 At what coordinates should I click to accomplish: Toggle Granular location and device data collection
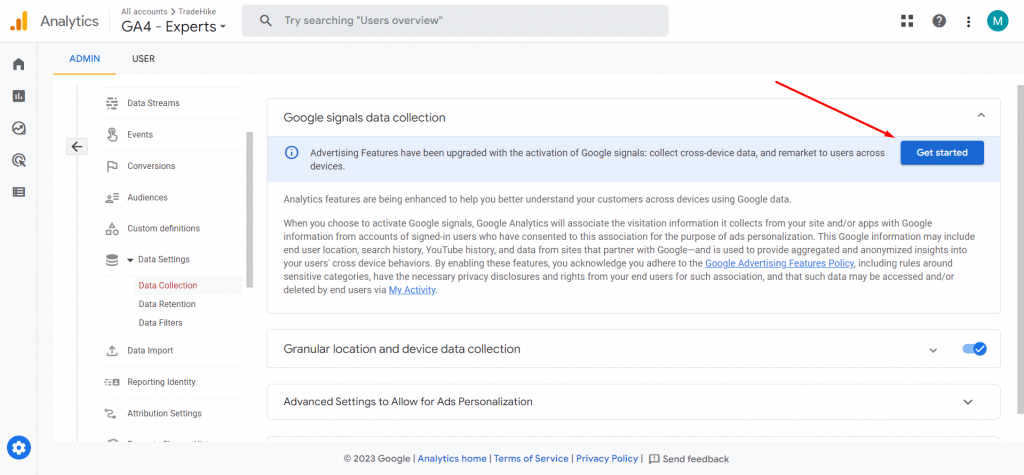(x=974, y=349)
